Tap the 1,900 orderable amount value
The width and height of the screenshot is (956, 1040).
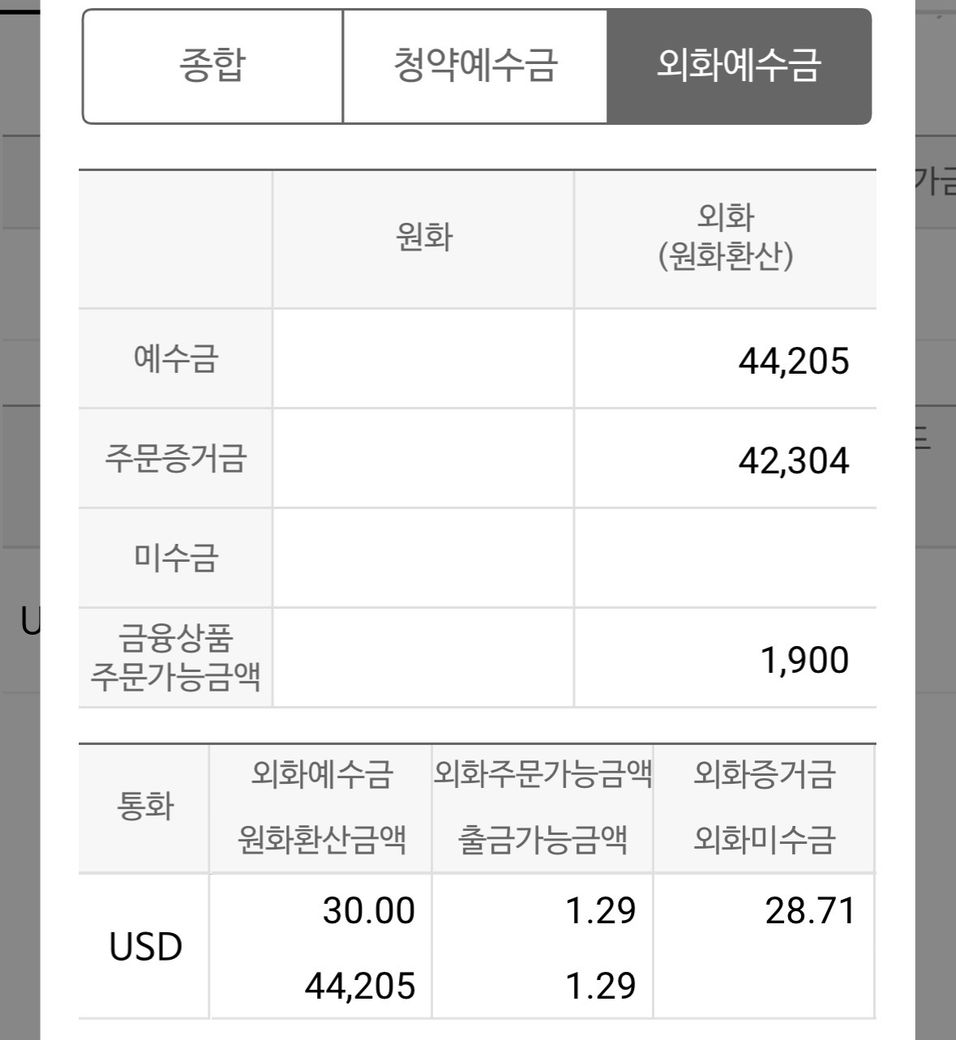(x=804, y=661)
